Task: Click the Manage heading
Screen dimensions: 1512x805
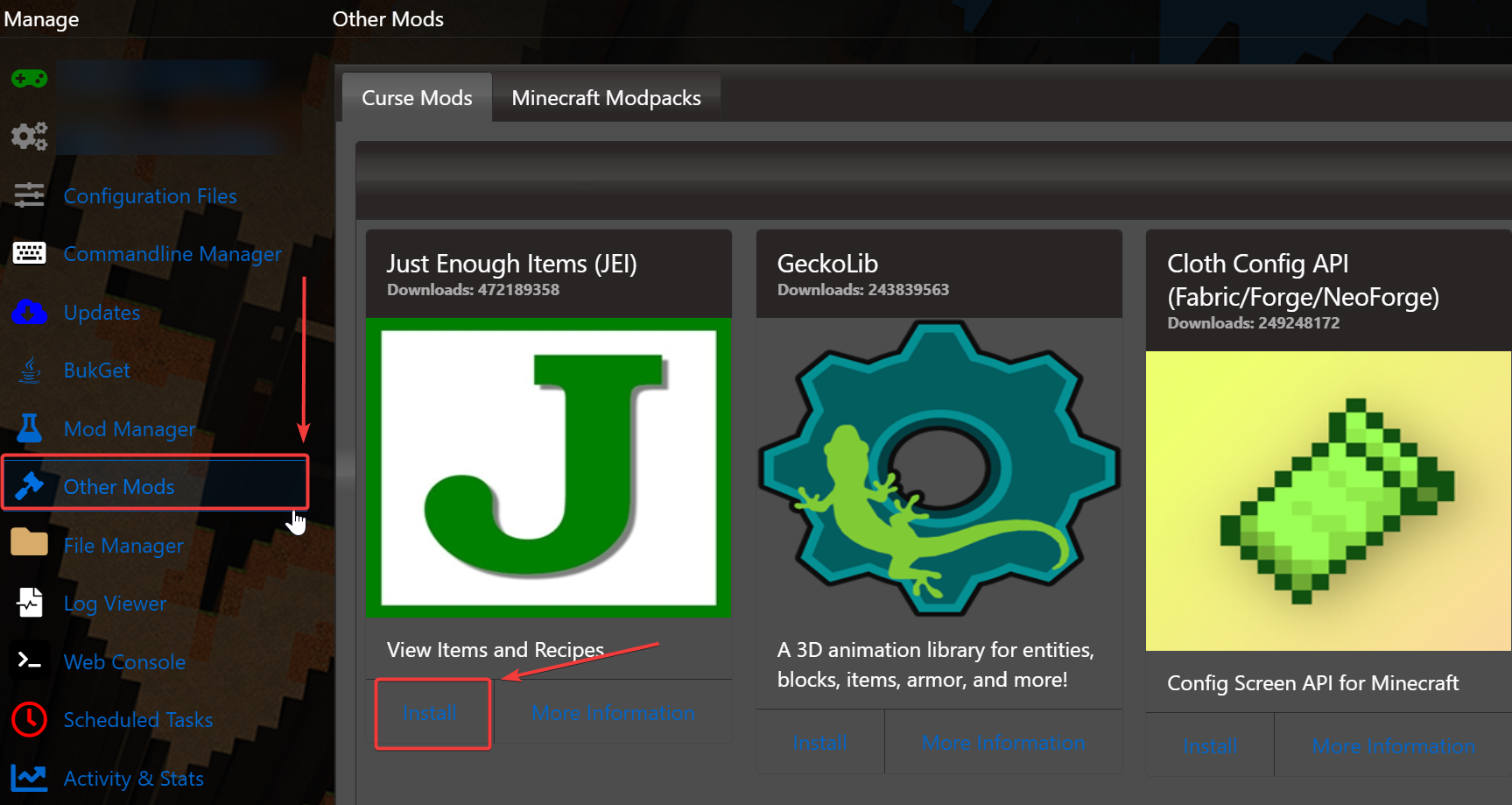Action: tap(41, 19)
